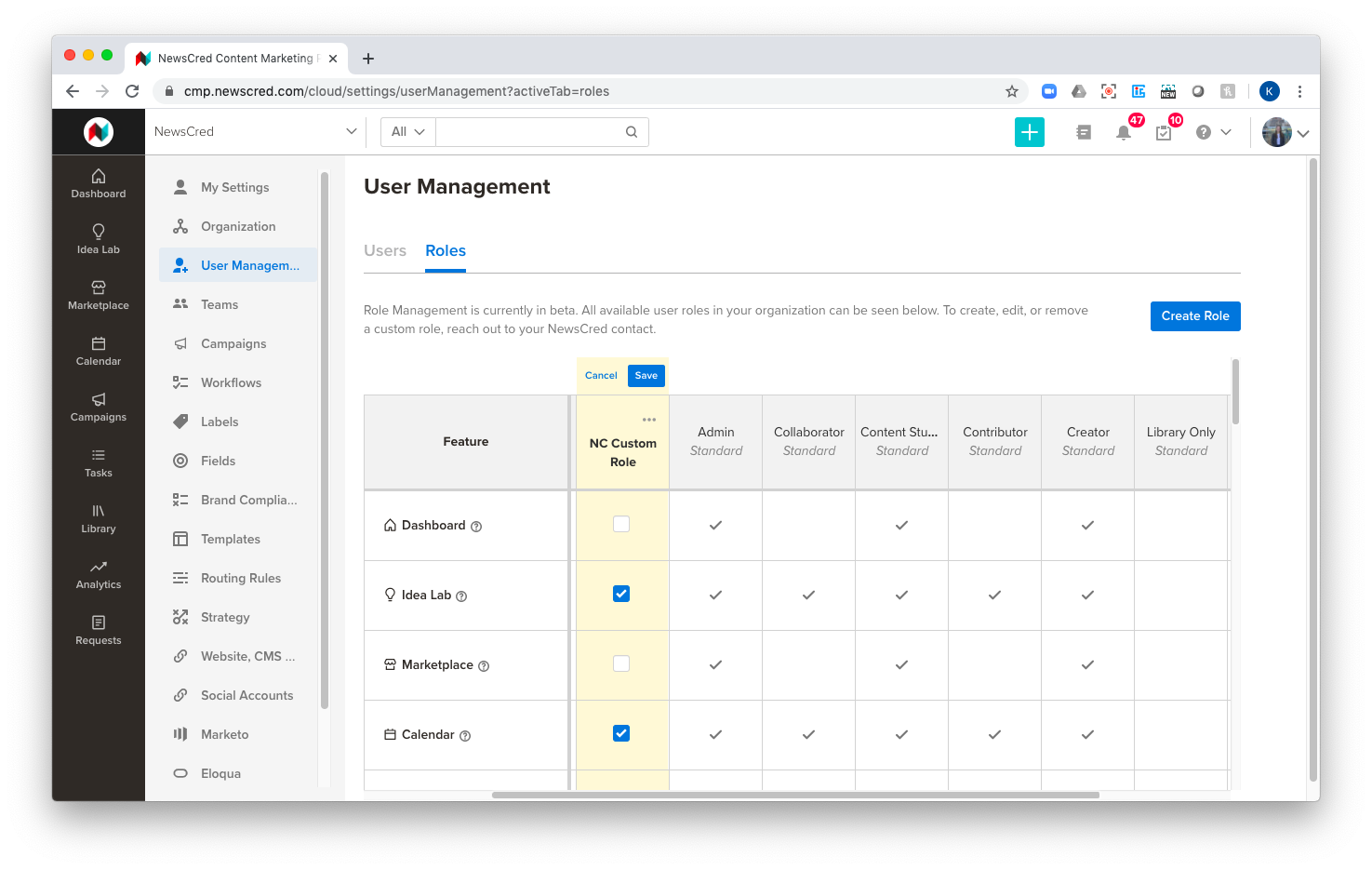Open Workflows settings
Image resolution: width=1372 pixels, height=870 pixels.
pyautogui.click(x=238, y=382)
